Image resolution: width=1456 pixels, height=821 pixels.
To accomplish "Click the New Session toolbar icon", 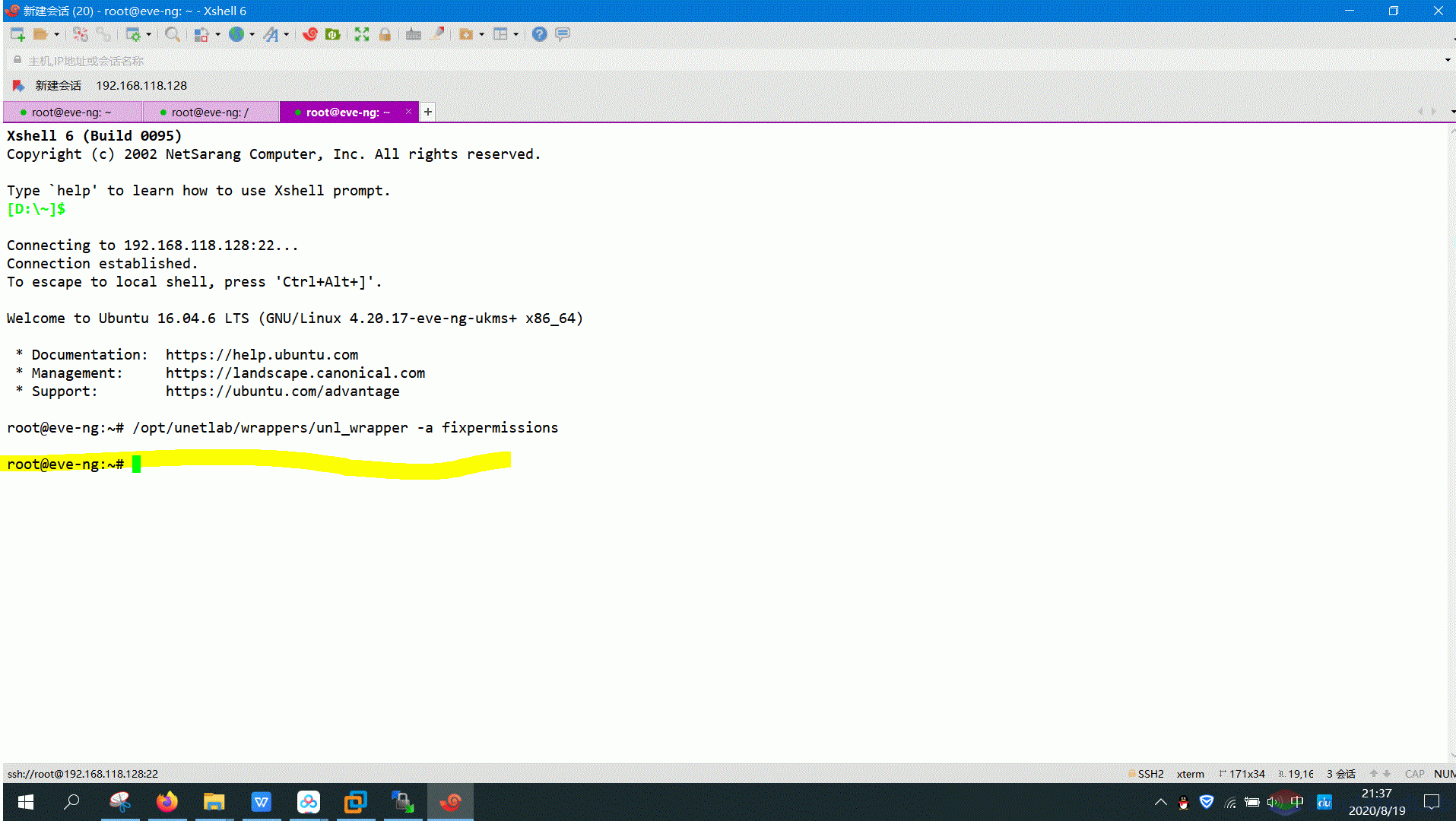I will coord(17,34).
